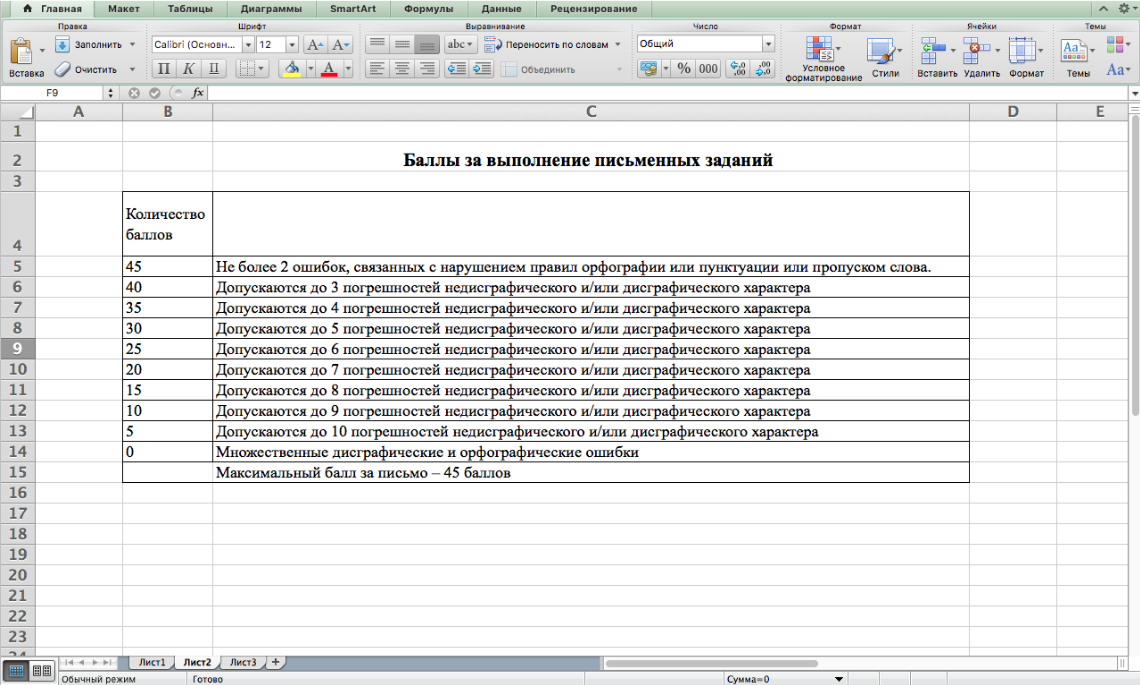Toggle bold formatting (П button)

tap(164, 69)
